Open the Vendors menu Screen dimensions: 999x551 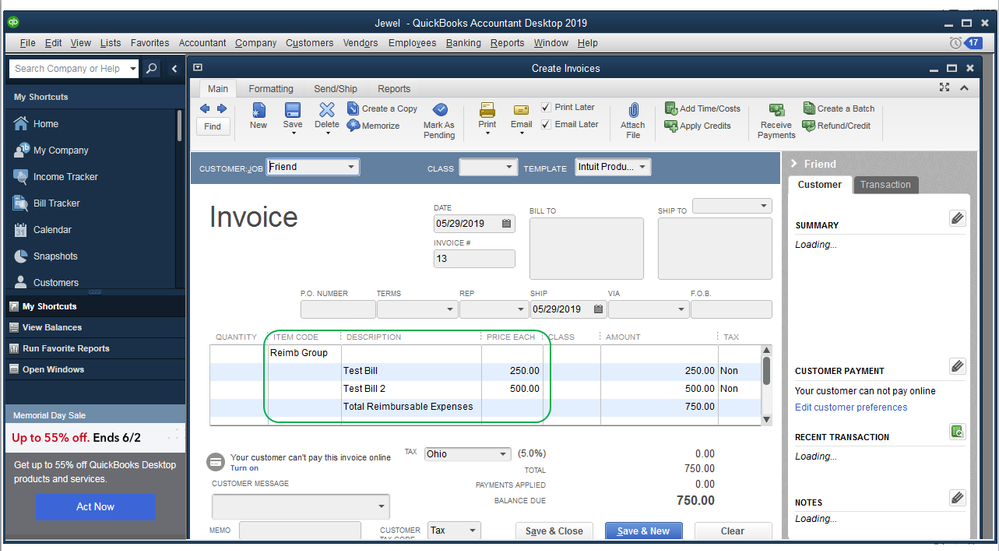(361, 43)
